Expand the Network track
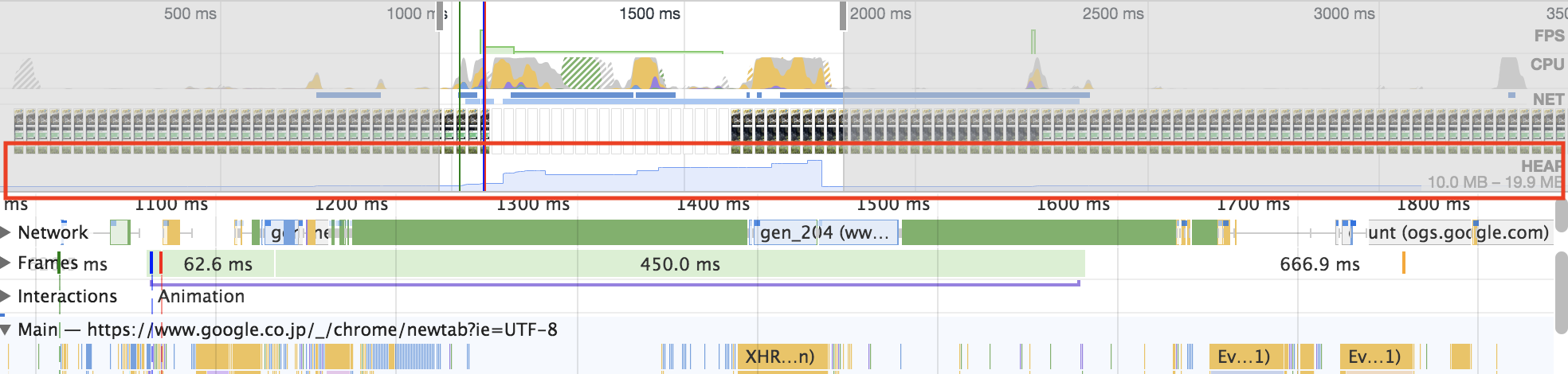The image size is (1568, 374). [x=6, y=232]
